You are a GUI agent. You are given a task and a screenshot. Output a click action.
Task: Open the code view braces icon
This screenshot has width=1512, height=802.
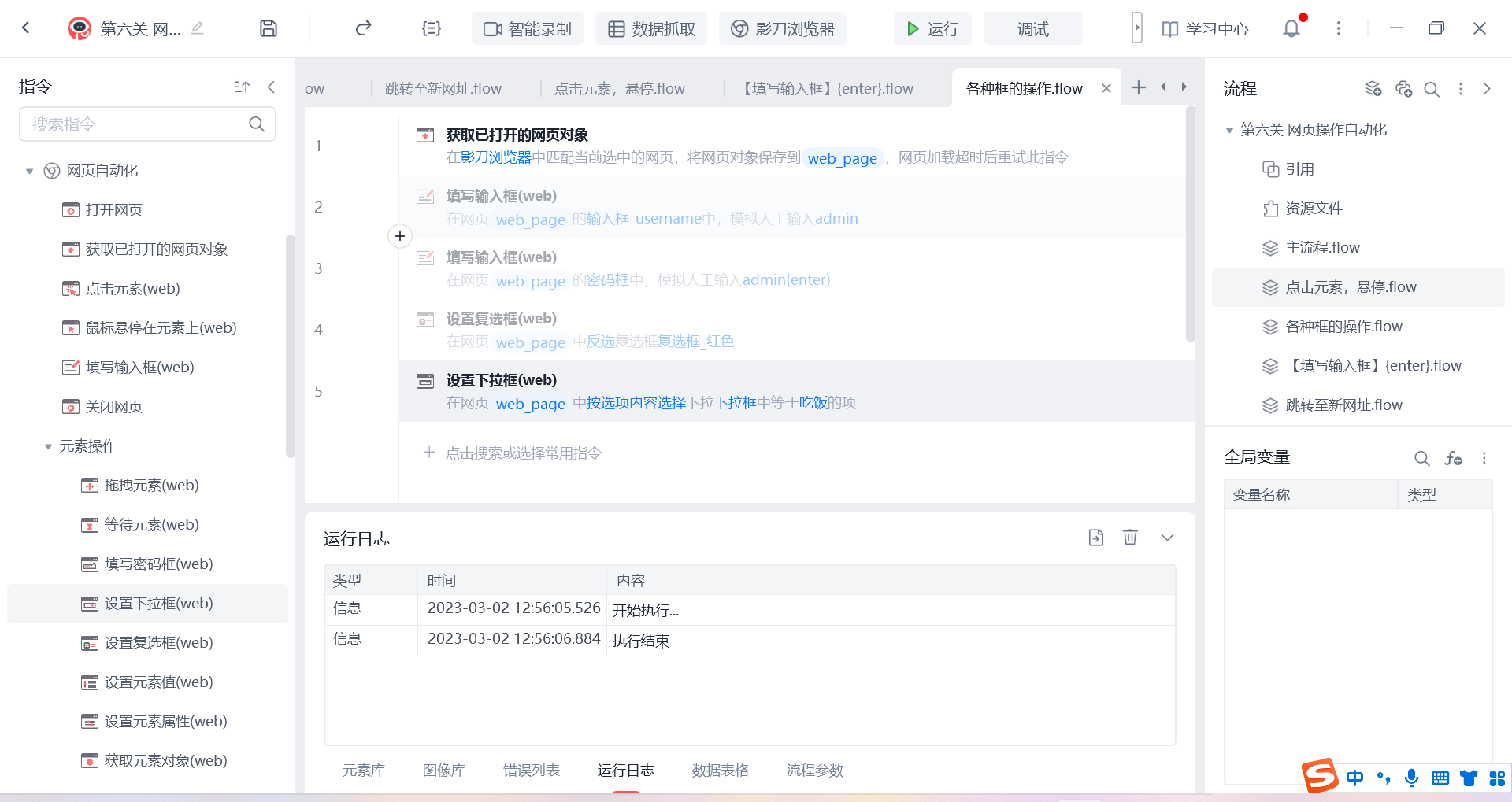(x=432, y=28)
